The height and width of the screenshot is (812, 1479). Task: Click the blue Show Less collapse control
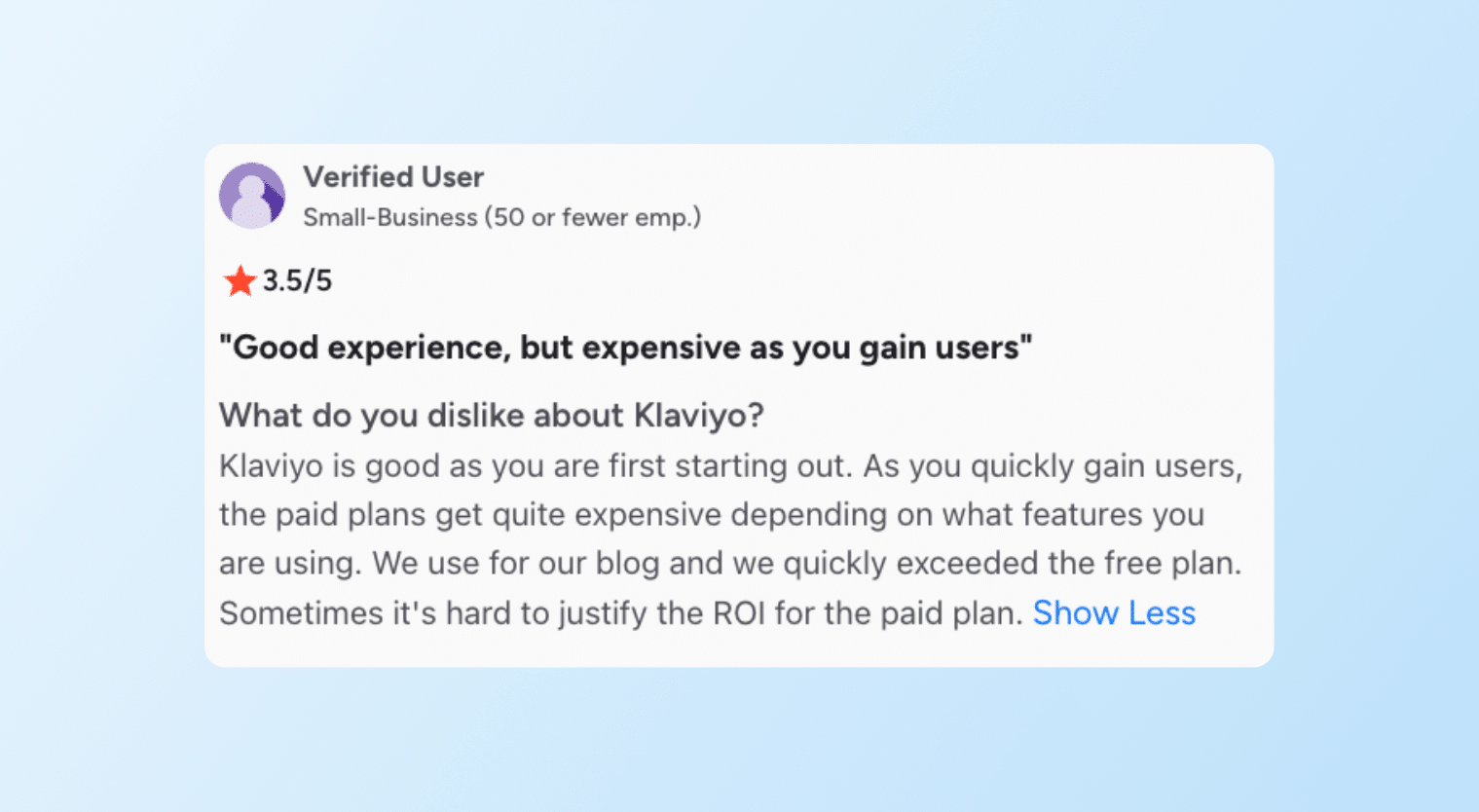point(1114,613)
